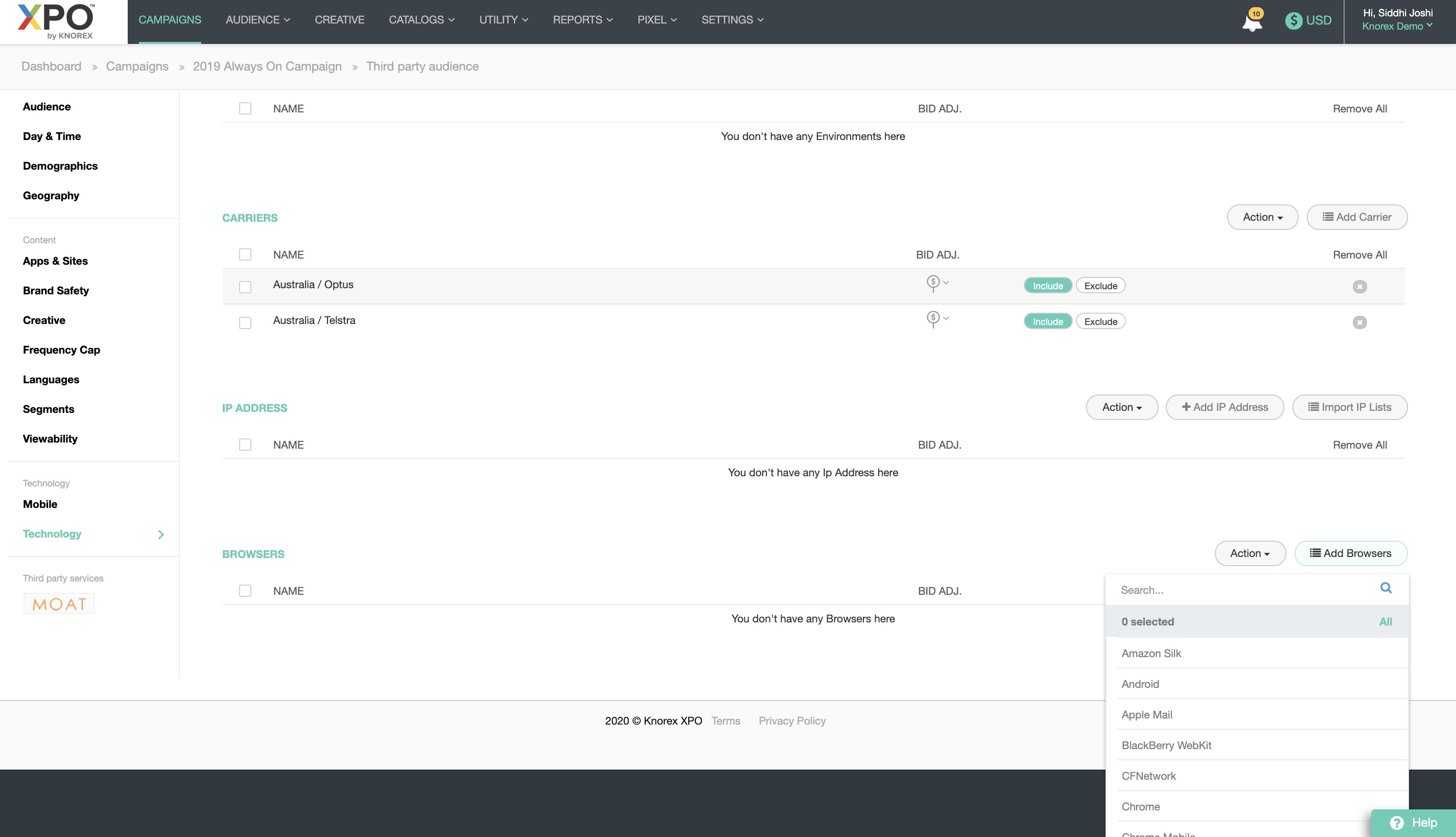Check the Australia / Telstra checkbox

click(x=245, y=322)
